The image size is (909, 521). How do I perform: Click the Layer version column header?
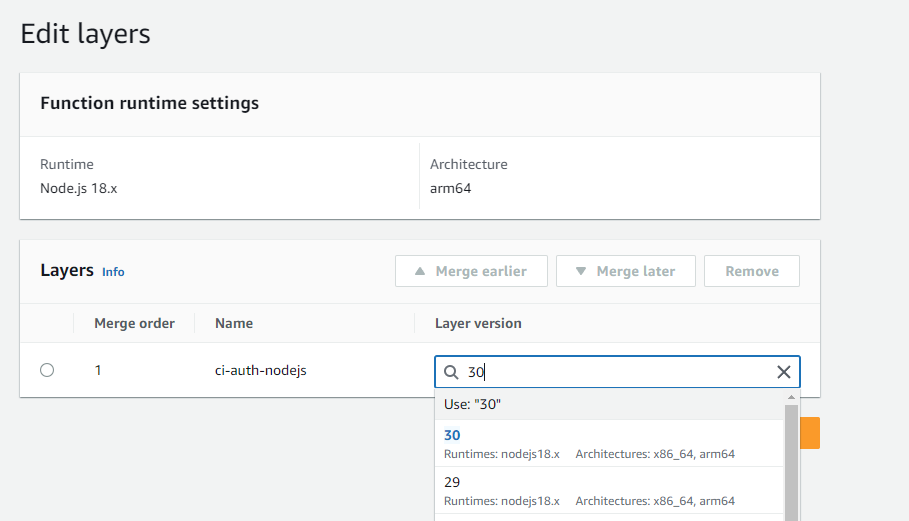coord(478,323)
